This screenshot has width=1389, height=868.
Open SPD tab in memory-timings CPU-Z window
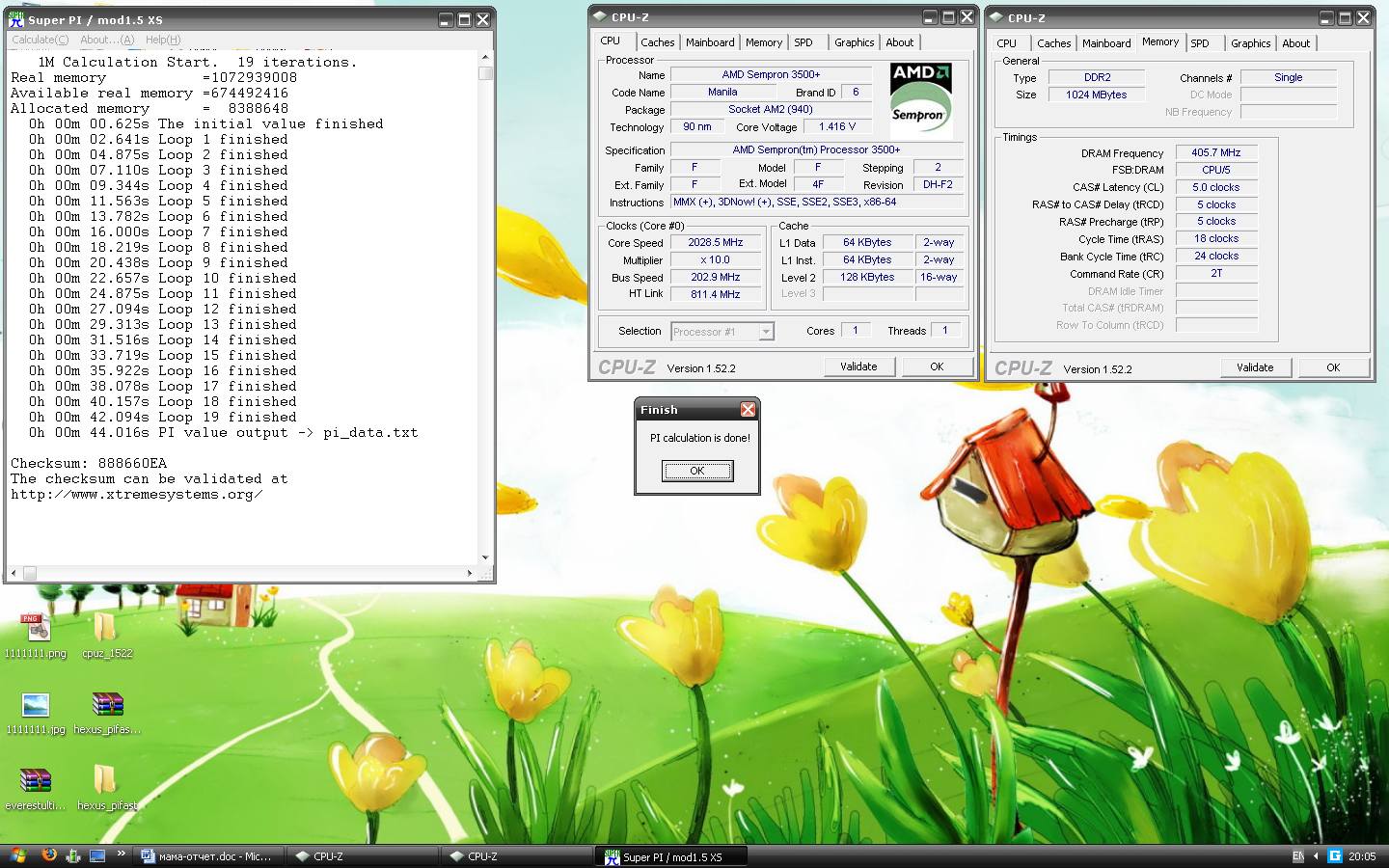[x=1200, y=43]
